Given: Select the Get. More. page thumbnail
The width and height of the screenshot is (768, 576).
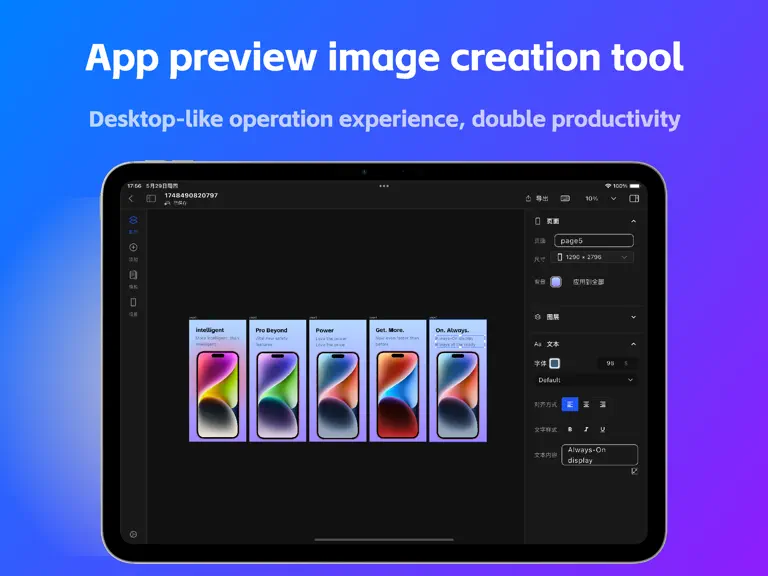Looking at the screenshot, I should pyautogui.click(x=398, y=381).
